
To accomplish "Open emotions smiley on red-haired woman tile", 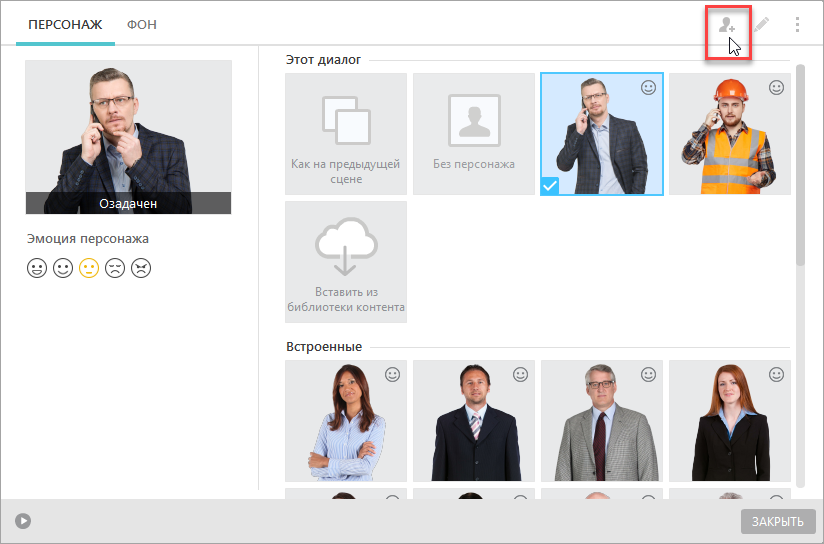I will tap(777, 374).
